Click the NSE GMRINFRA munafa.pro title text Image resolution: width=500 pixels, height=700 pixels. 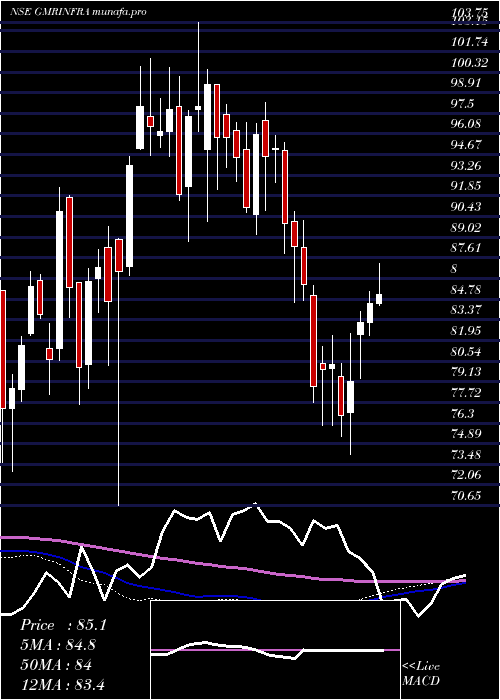(79, 12)
